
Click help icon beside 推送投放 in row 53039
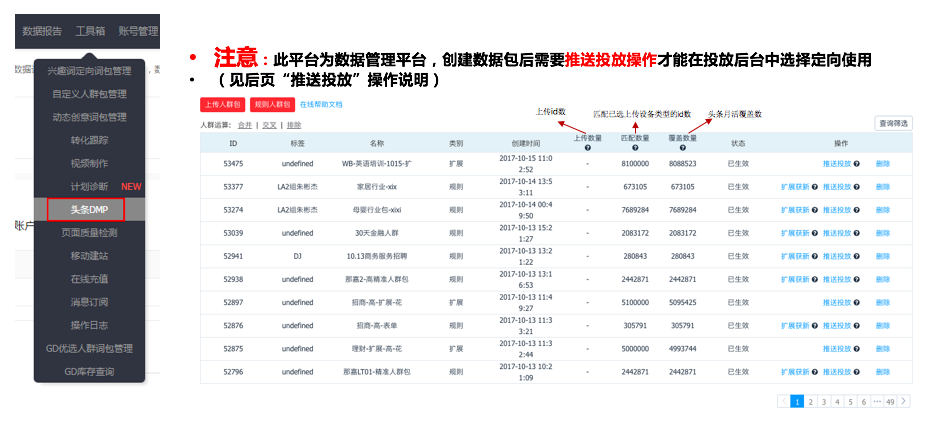click(856, 233)
